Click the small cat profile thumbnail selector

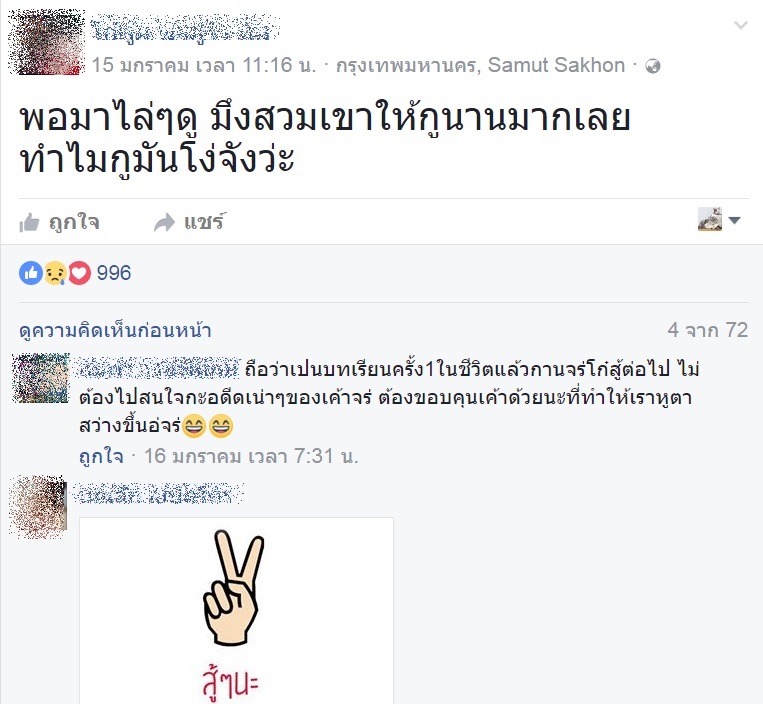point(710,219)
